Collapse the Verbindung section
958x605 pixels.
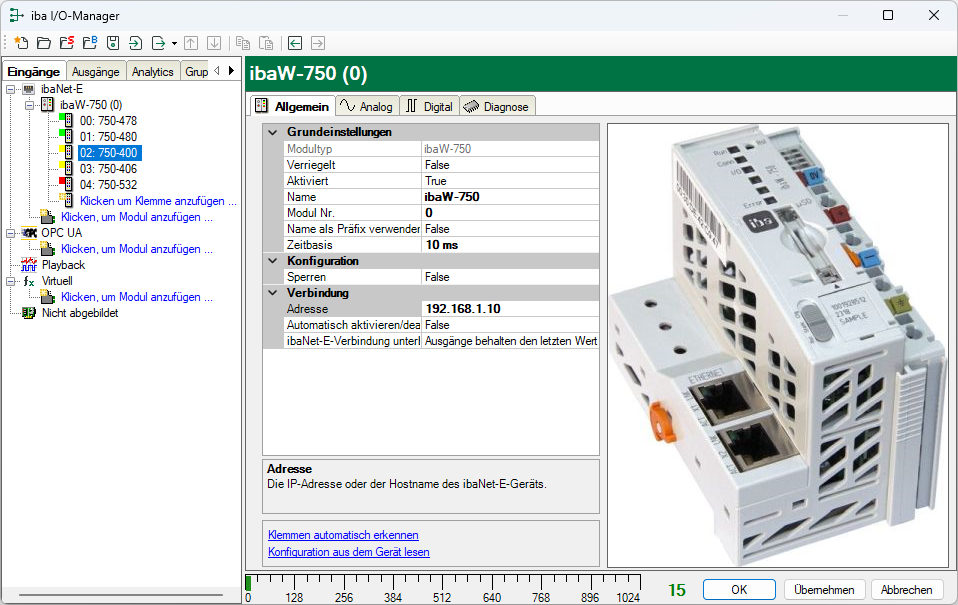pos(273,293)
